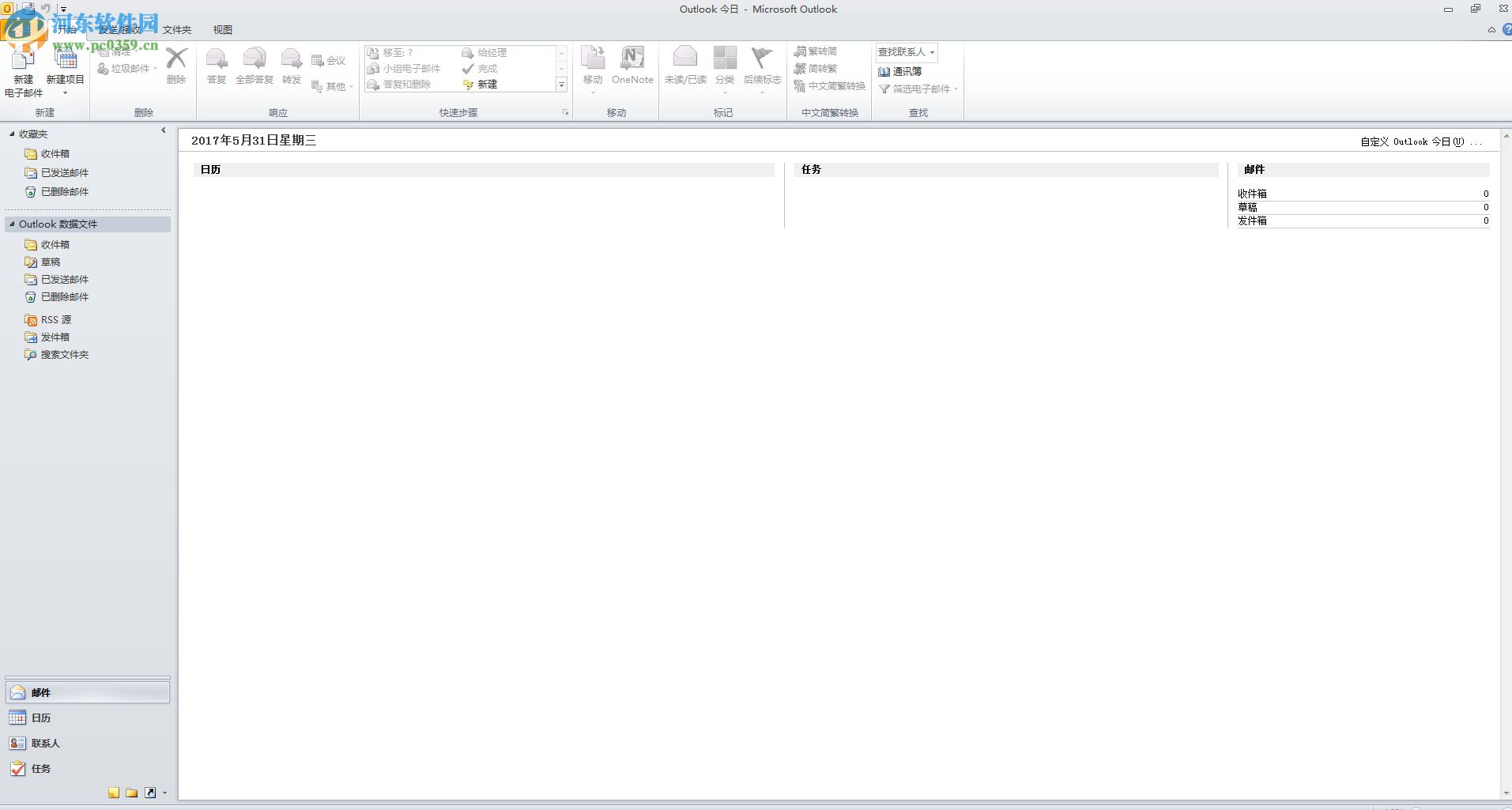Switch to the 日历 calendar module
This screenshot has width=1512, height=810.
[x=88, y=718]
